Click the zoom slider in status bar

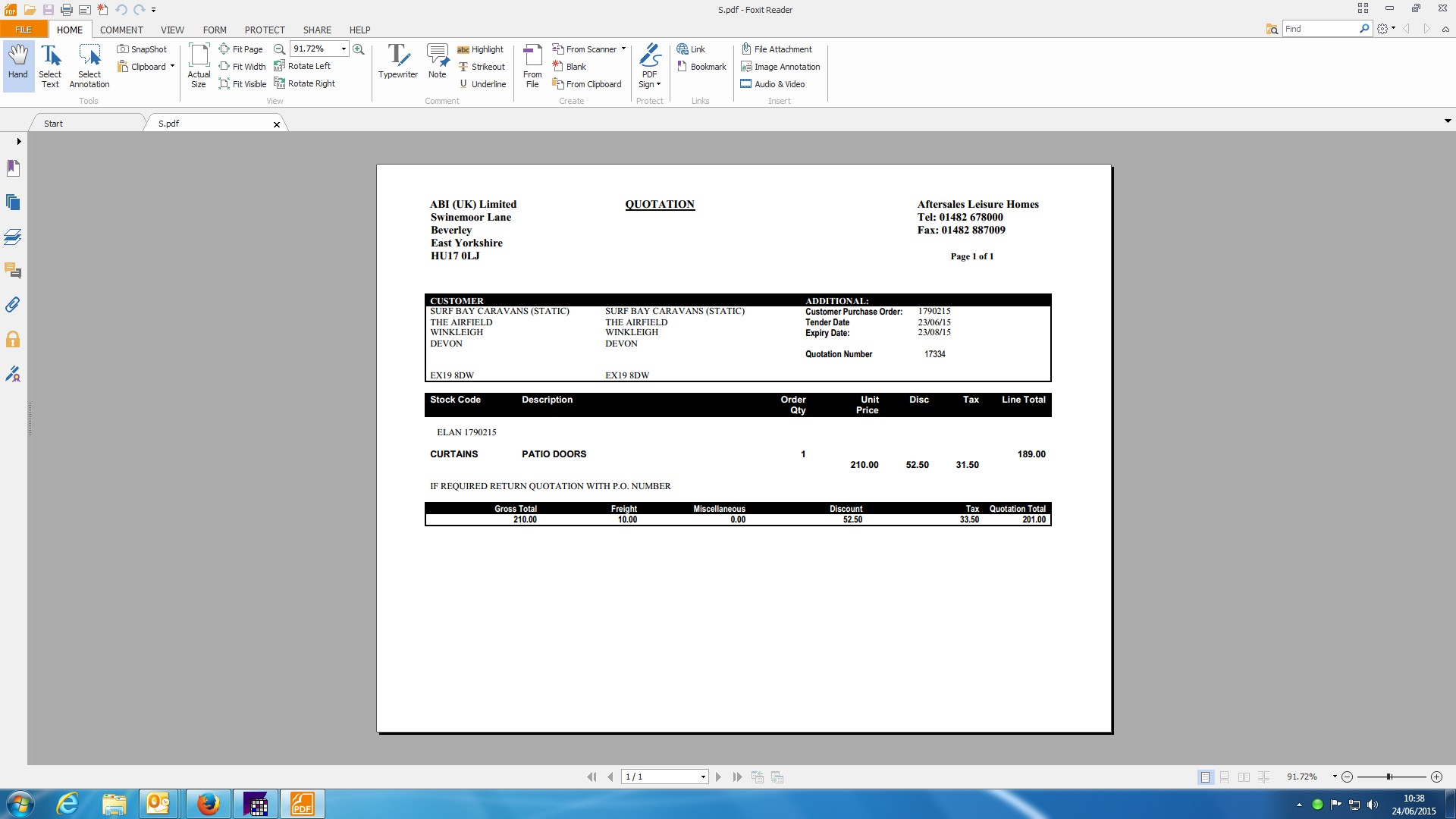click(x=1389, y=777)
